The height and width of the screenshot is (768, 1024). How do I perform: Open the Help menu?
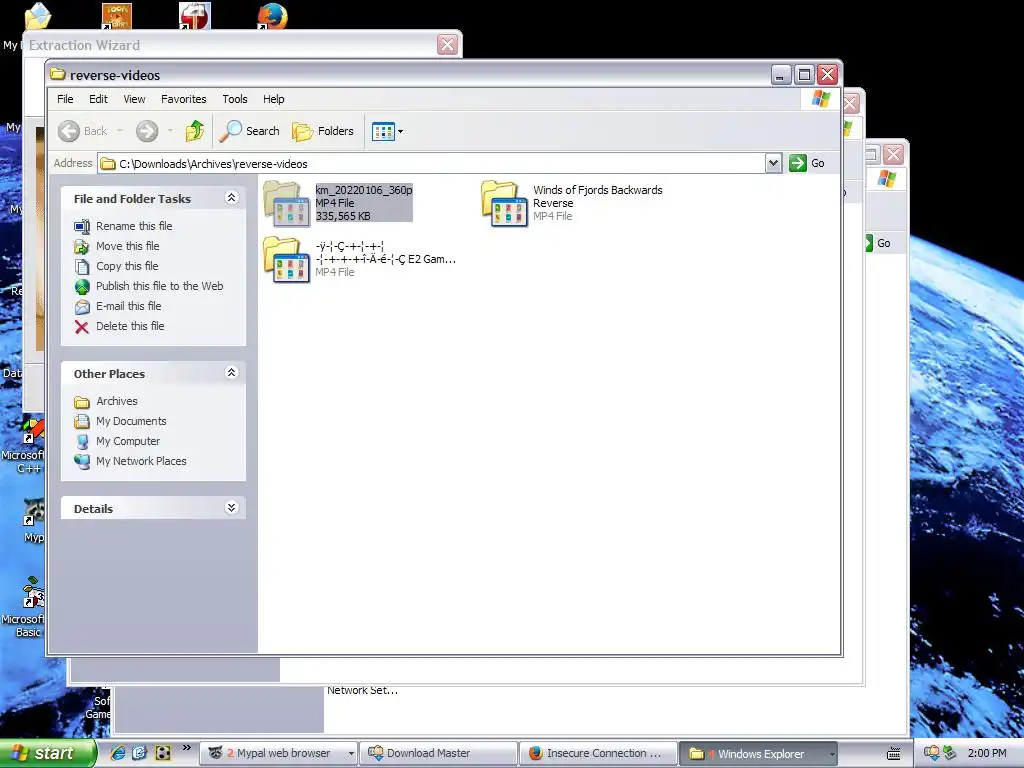[274, 99]
